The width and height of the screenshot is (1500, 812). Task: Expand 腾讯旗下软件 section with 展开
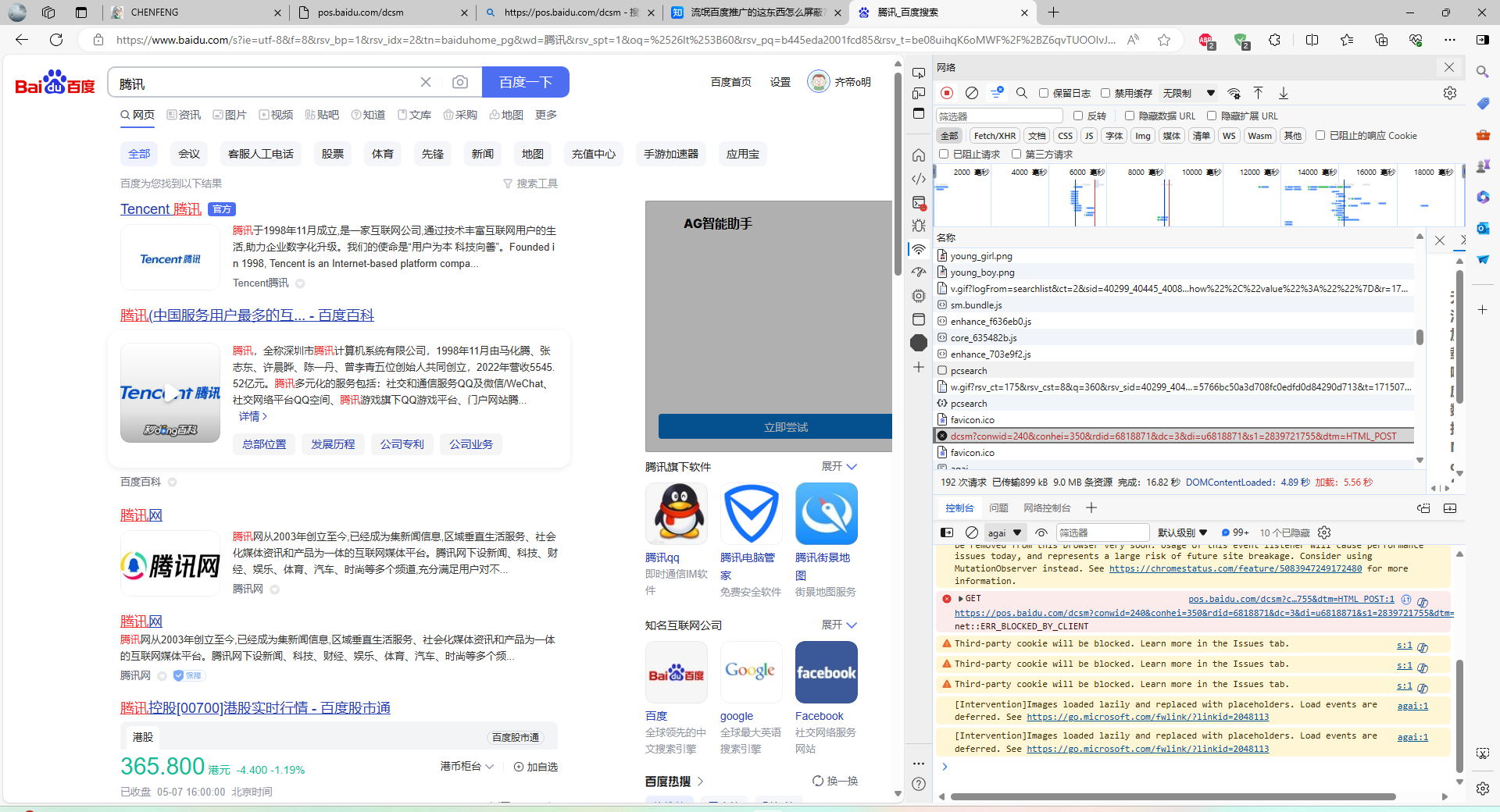(x=840, y=466)
